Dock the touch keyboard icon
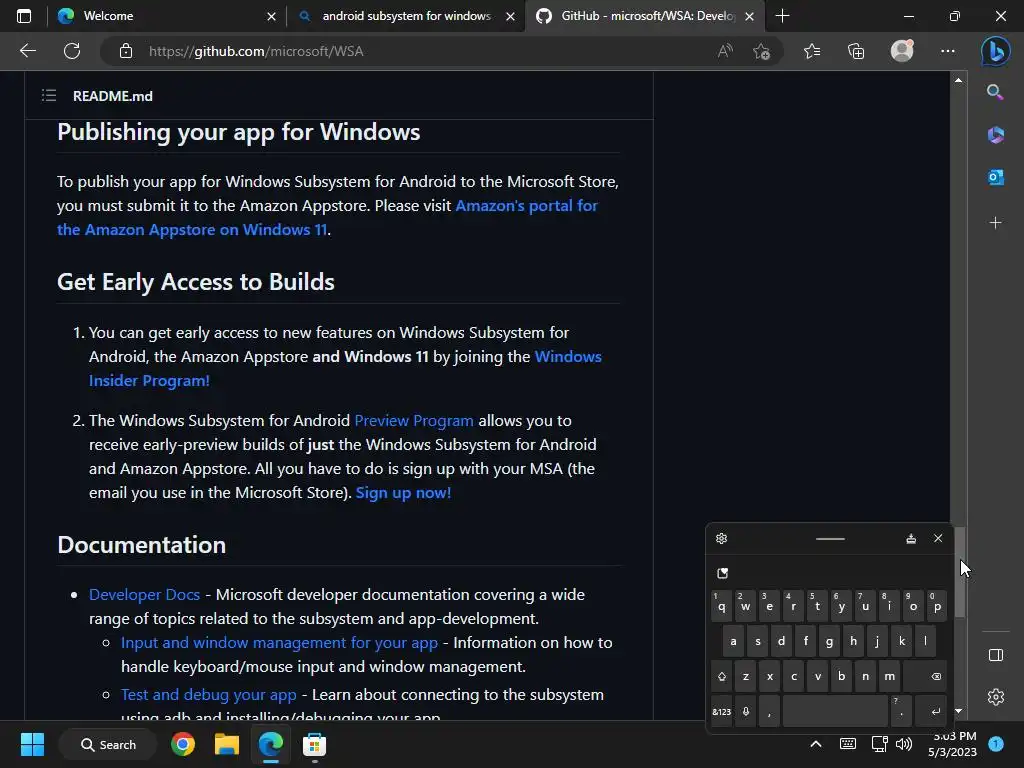This screenshot has height=768, width=1024. pyautogui.click(x=911, y=538)
